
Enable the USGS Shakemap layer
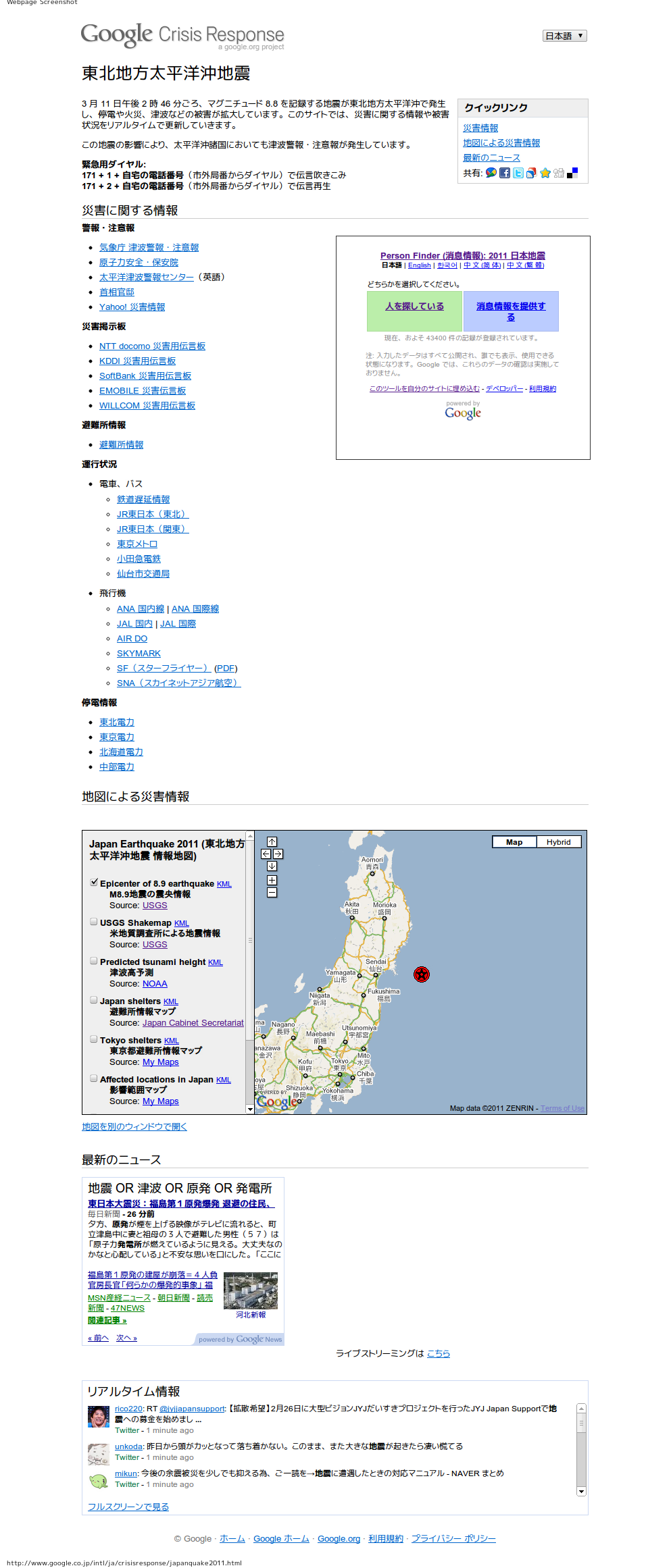(x=94, y=921)
